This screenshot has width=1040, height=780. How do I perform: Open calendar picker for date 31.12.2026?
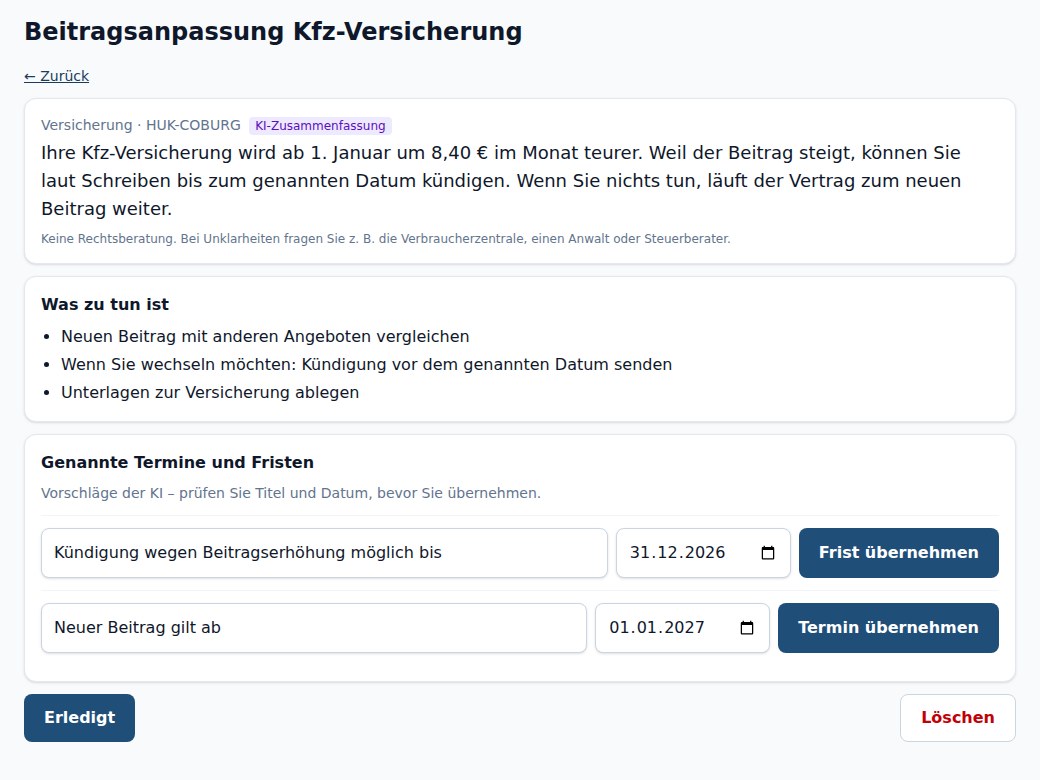click(x=767, y=552)
